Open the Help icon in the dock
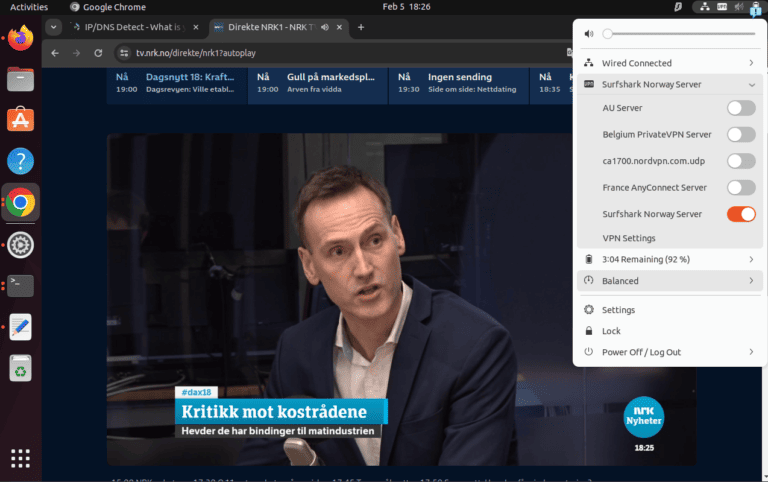768x482 pixels. click(x=20, y=161)
